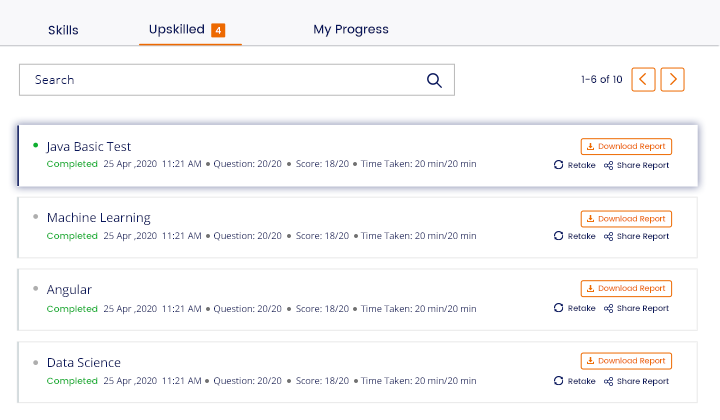The image size is (720, 420).
Task: Click grey status dot of Data Science
Action: tap(35, 363)
